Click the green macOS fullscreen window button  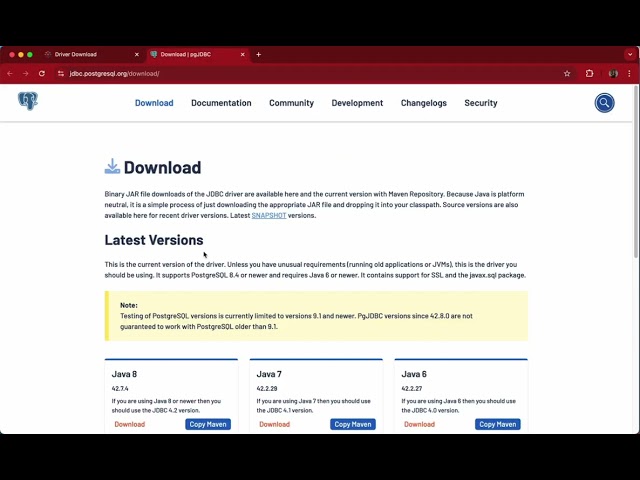pyautogui.click(x=30, y=54)
